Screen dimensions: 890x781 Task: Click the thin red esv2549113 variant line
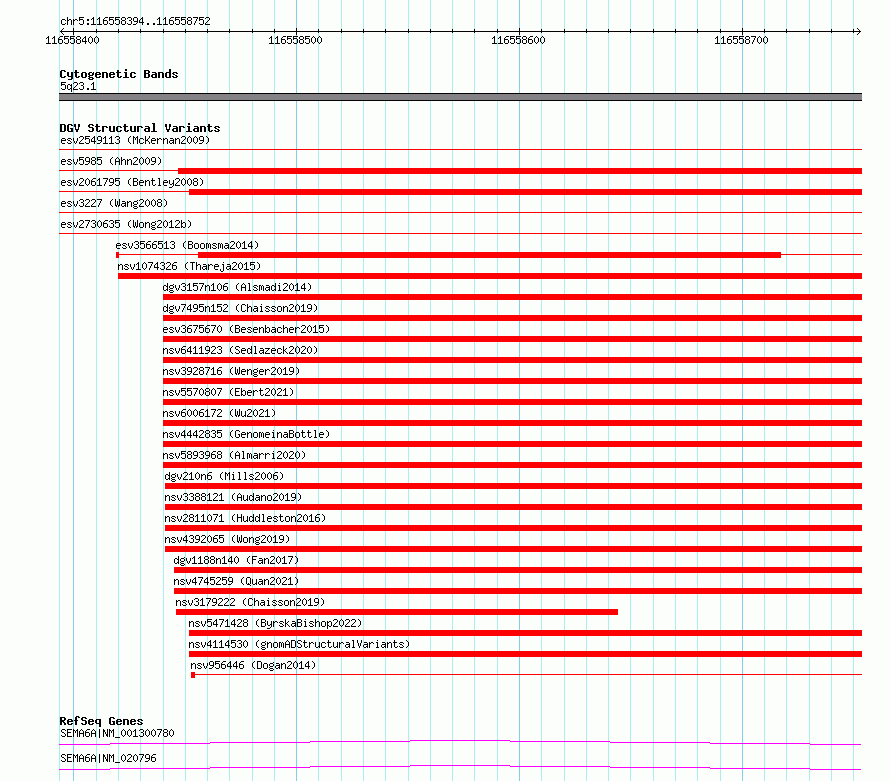click(460, 150)
